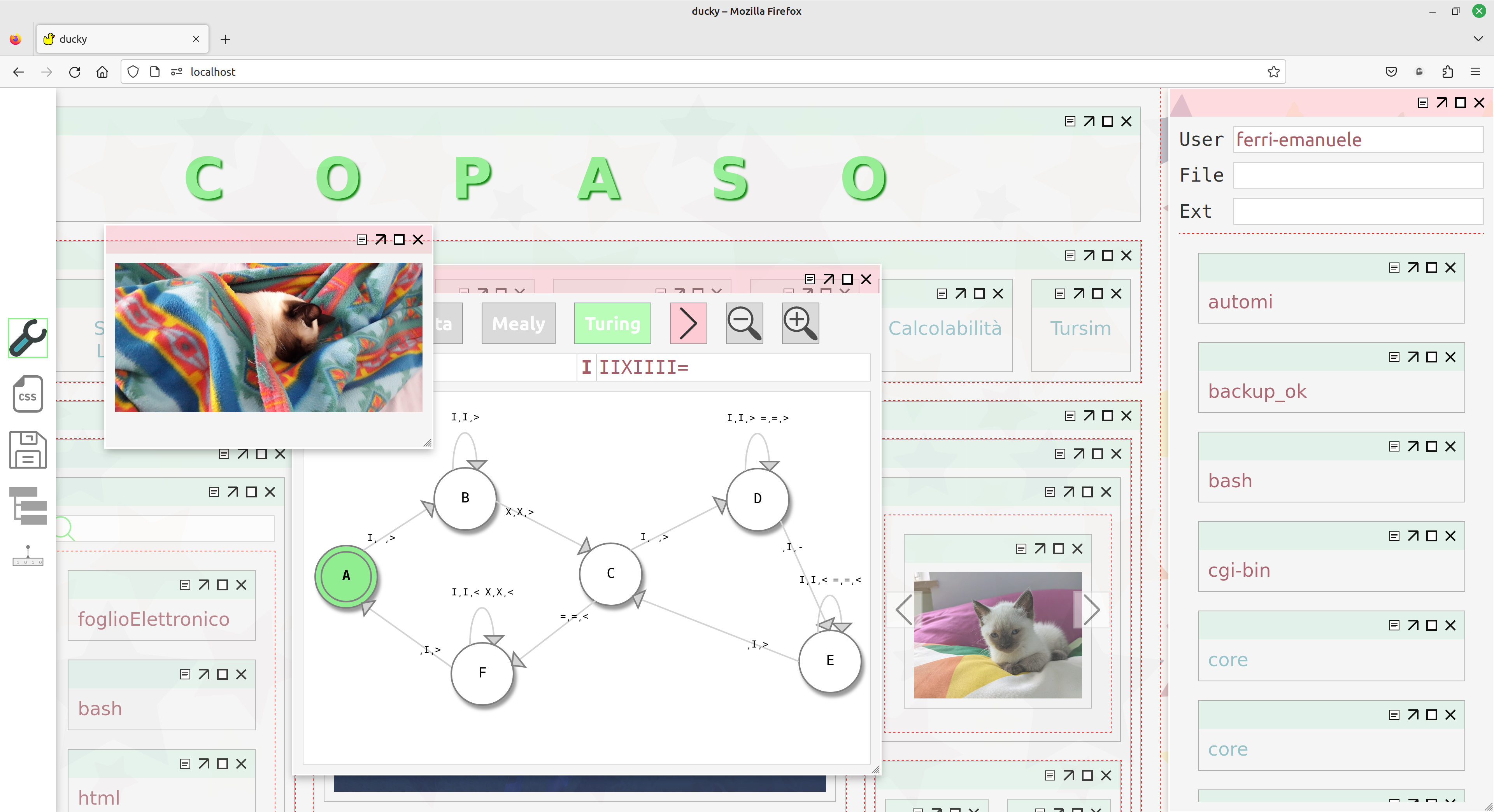Click the kitten photo thumbnail
1494x812 pixels.
point(998,635)
